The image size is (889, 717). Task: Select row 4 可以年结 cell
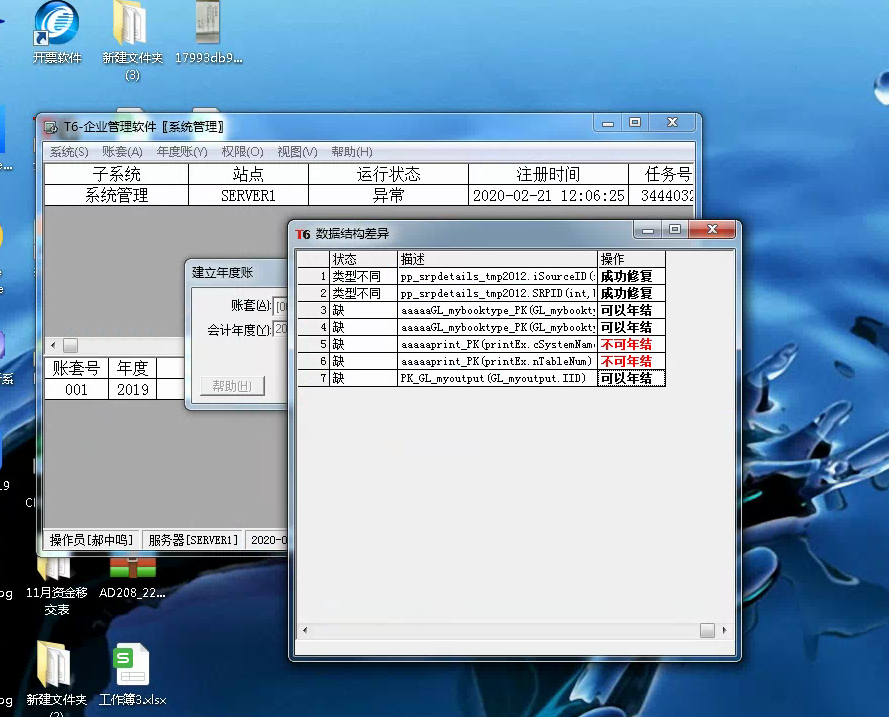coord(631,328)
